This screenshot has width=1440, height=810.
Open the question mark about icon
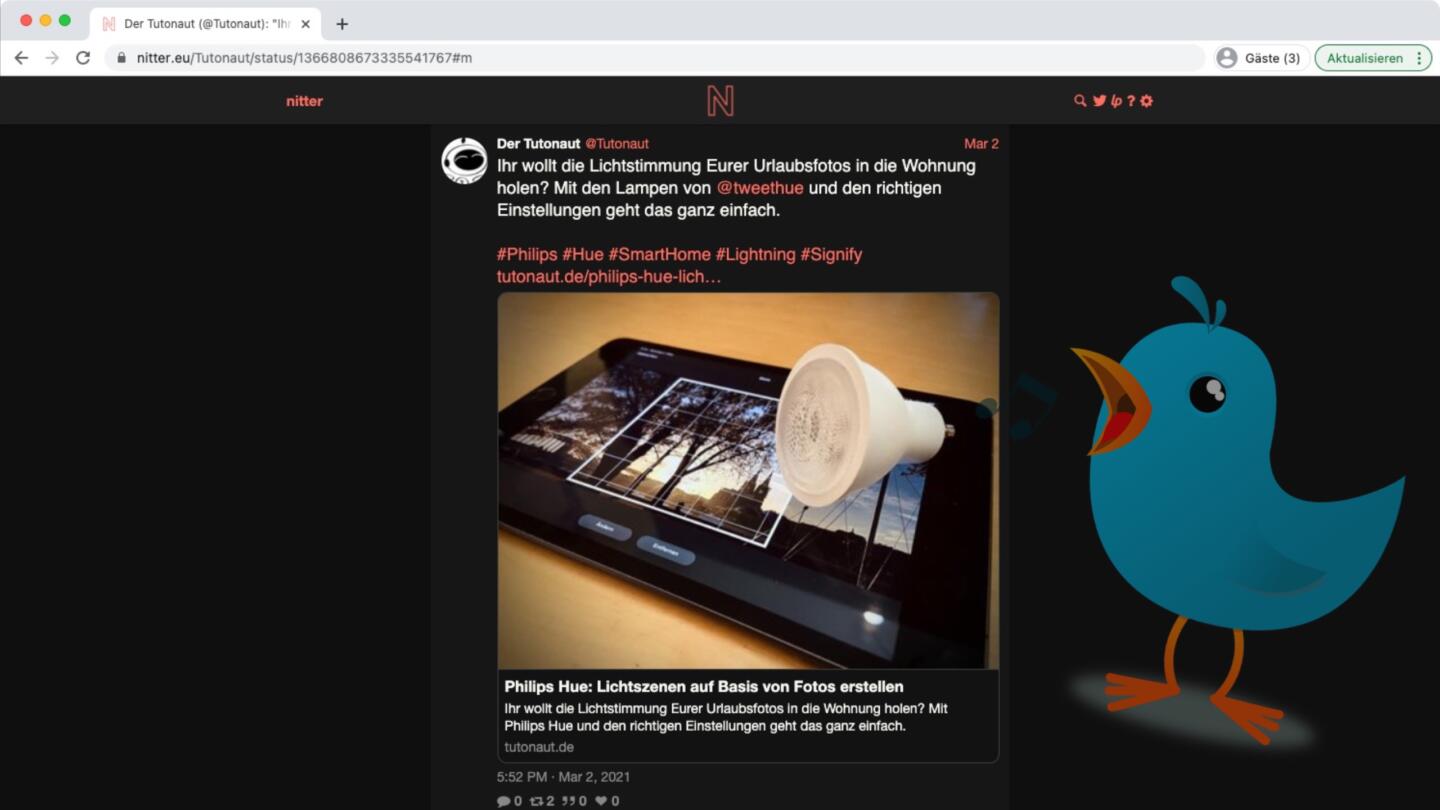point(1131,101)
